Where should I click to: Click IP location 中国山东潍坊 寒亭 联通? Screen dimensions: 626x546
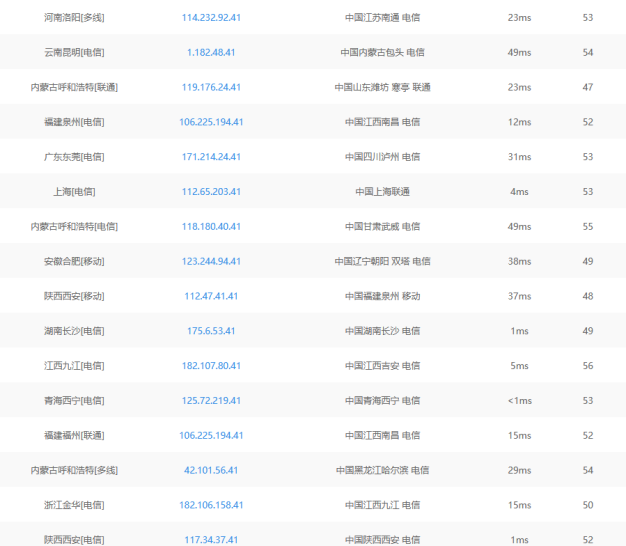point(382,87)
